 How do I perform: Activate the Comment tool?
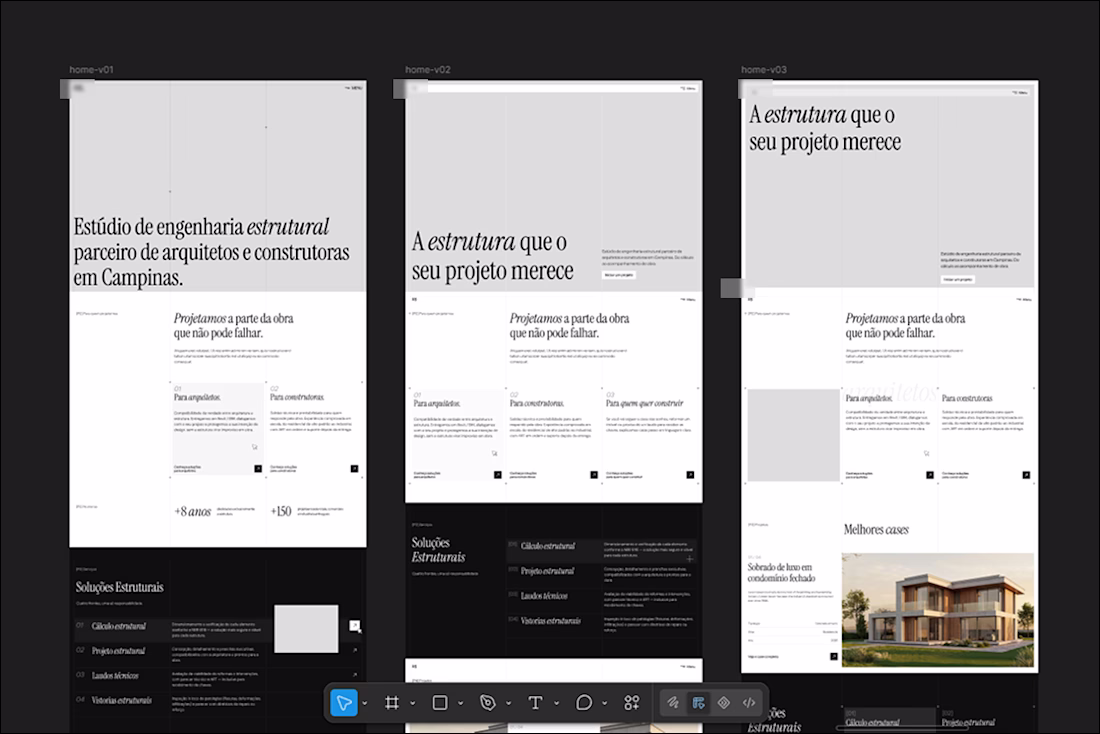tap(584, 703)
